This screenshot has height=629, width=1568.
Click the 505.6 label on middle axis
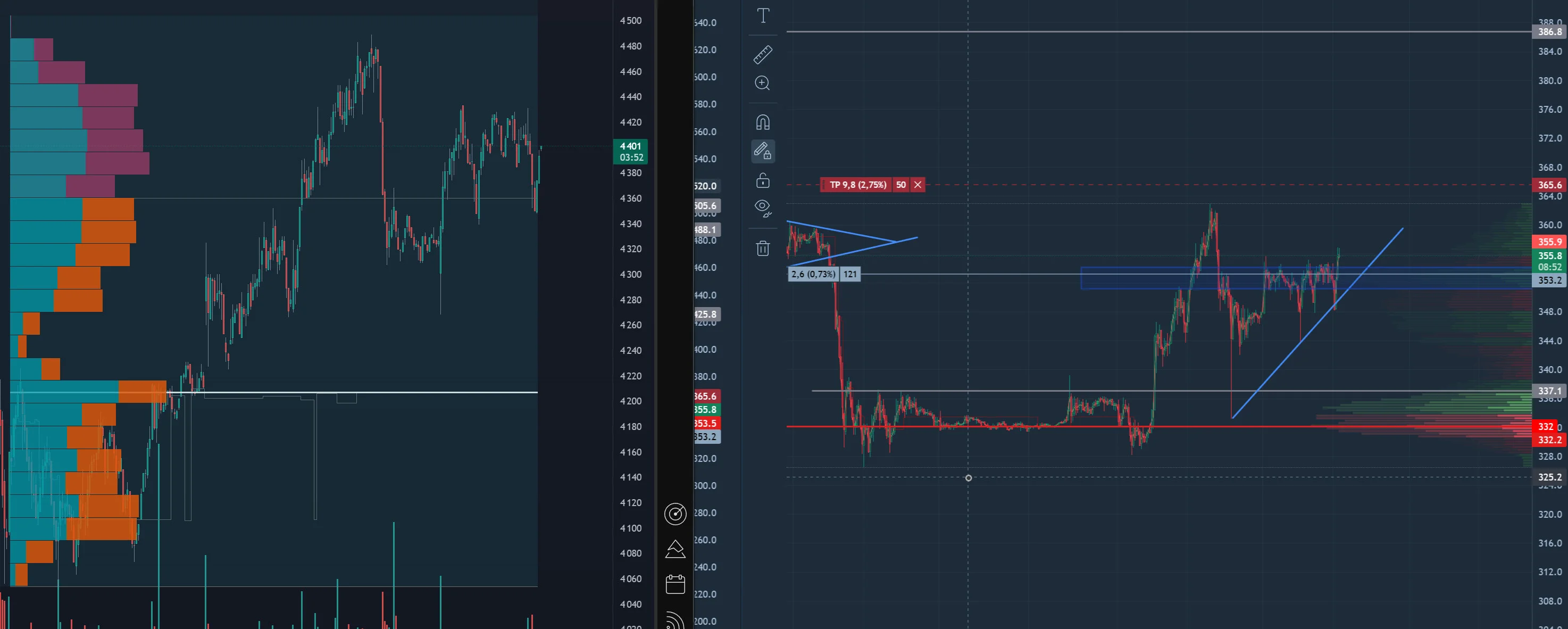point(706,206)
